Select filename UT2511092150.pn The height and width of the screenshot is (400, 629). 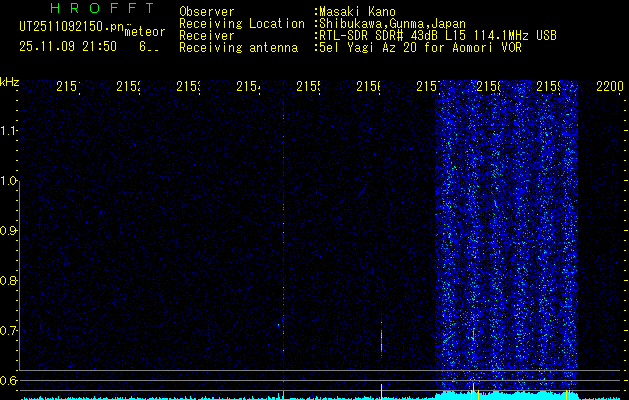(72, 27)
